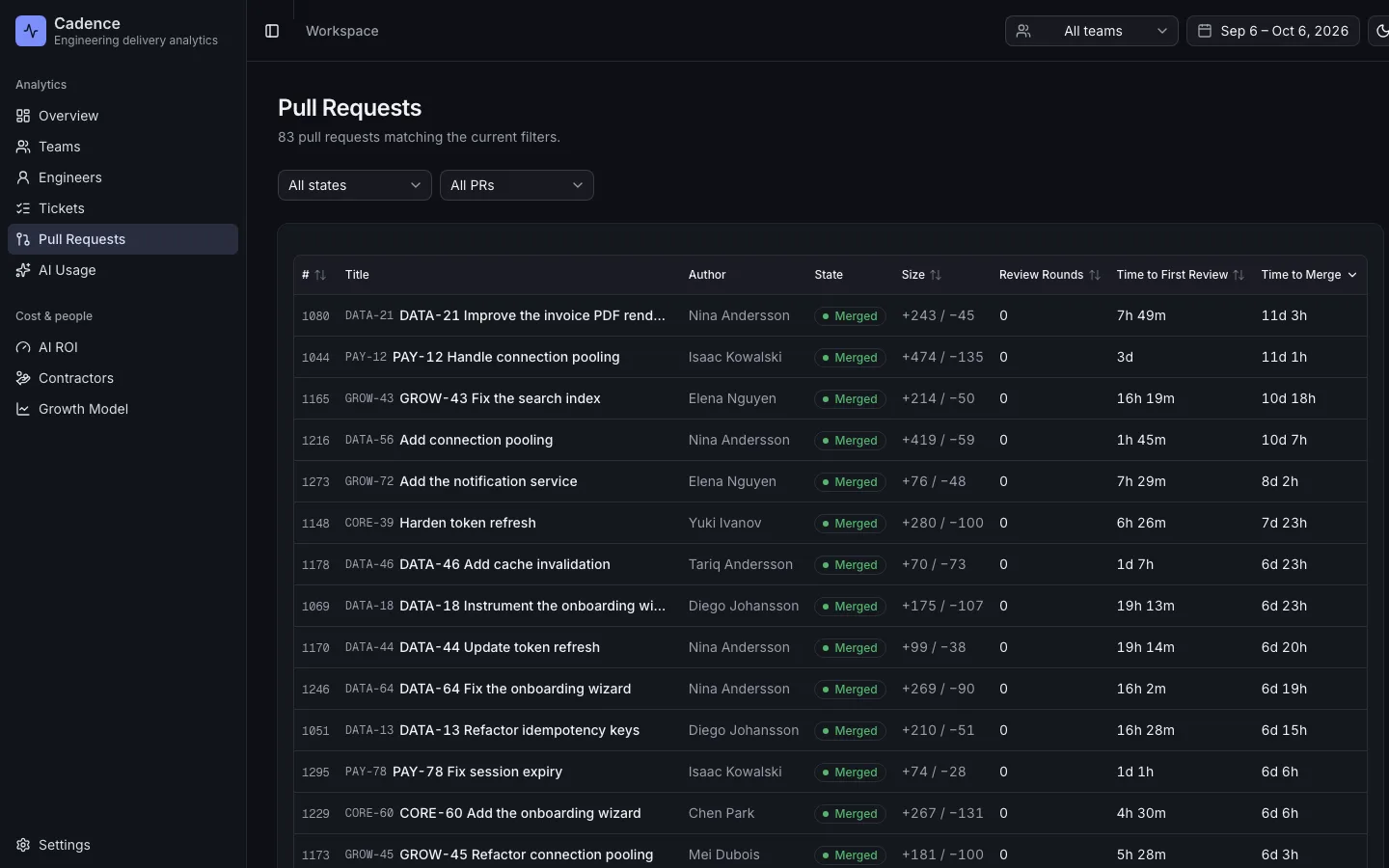Click the Cadence logo icon
This screenshot has height=868, width=1389.
[31, 31]
